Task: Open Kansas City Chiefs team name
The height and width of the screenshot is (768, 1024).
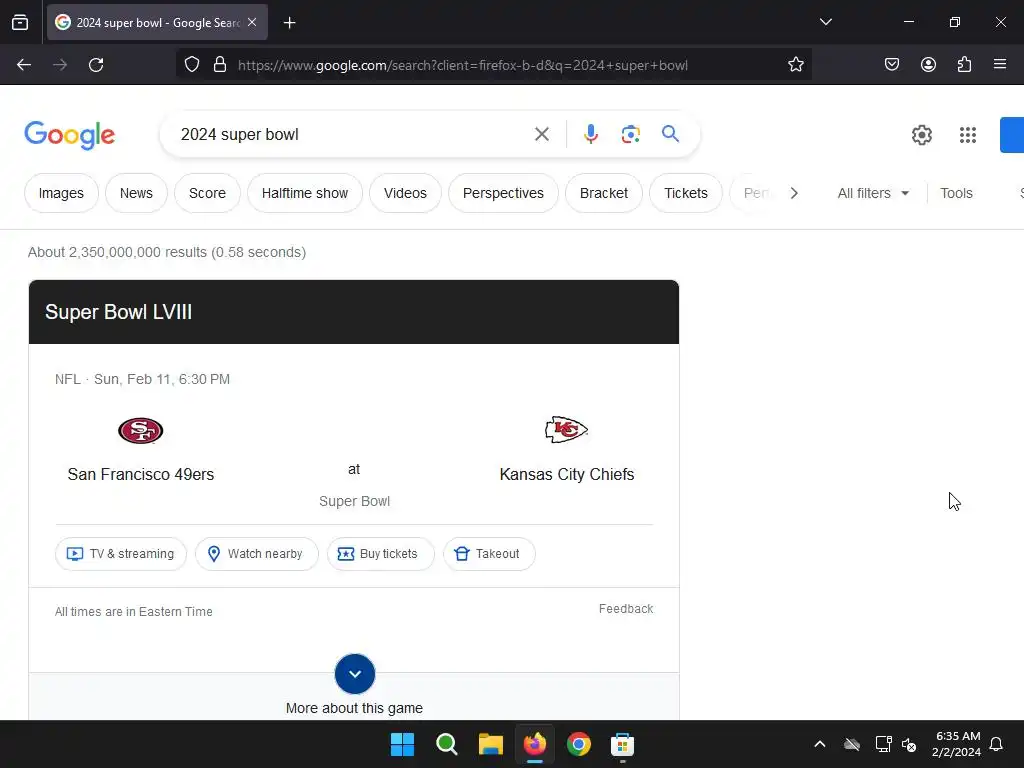Action: [x=567, y=474]
